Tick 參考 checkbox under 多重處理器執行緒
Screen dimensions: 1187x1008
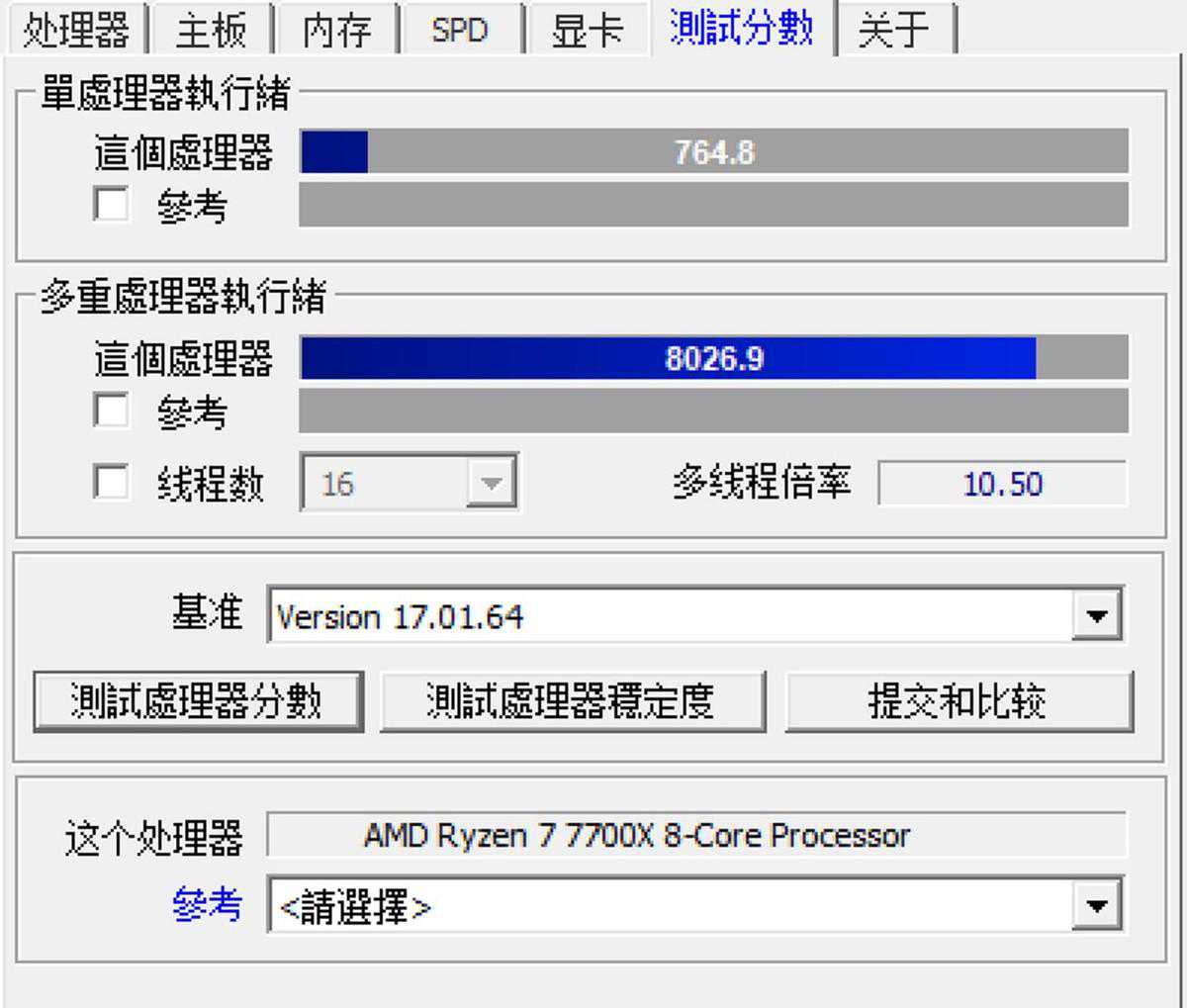(x=111, y=411)
